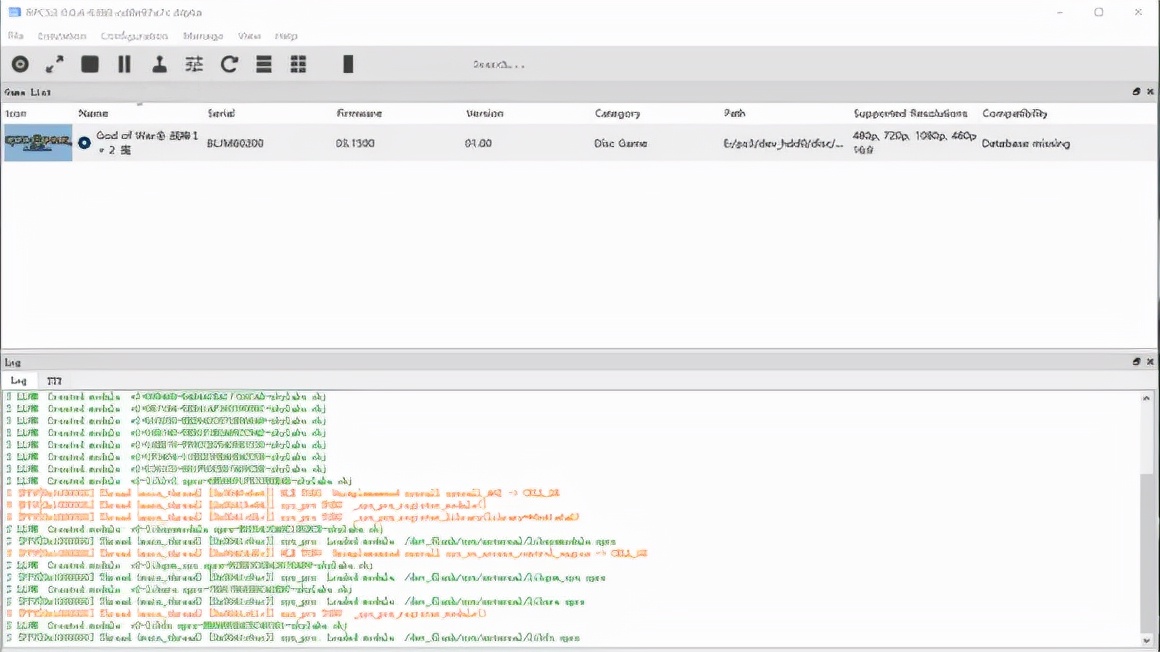The image size is (1160, 652).
Task: Open the Manage menu
Action: (203, 36)
